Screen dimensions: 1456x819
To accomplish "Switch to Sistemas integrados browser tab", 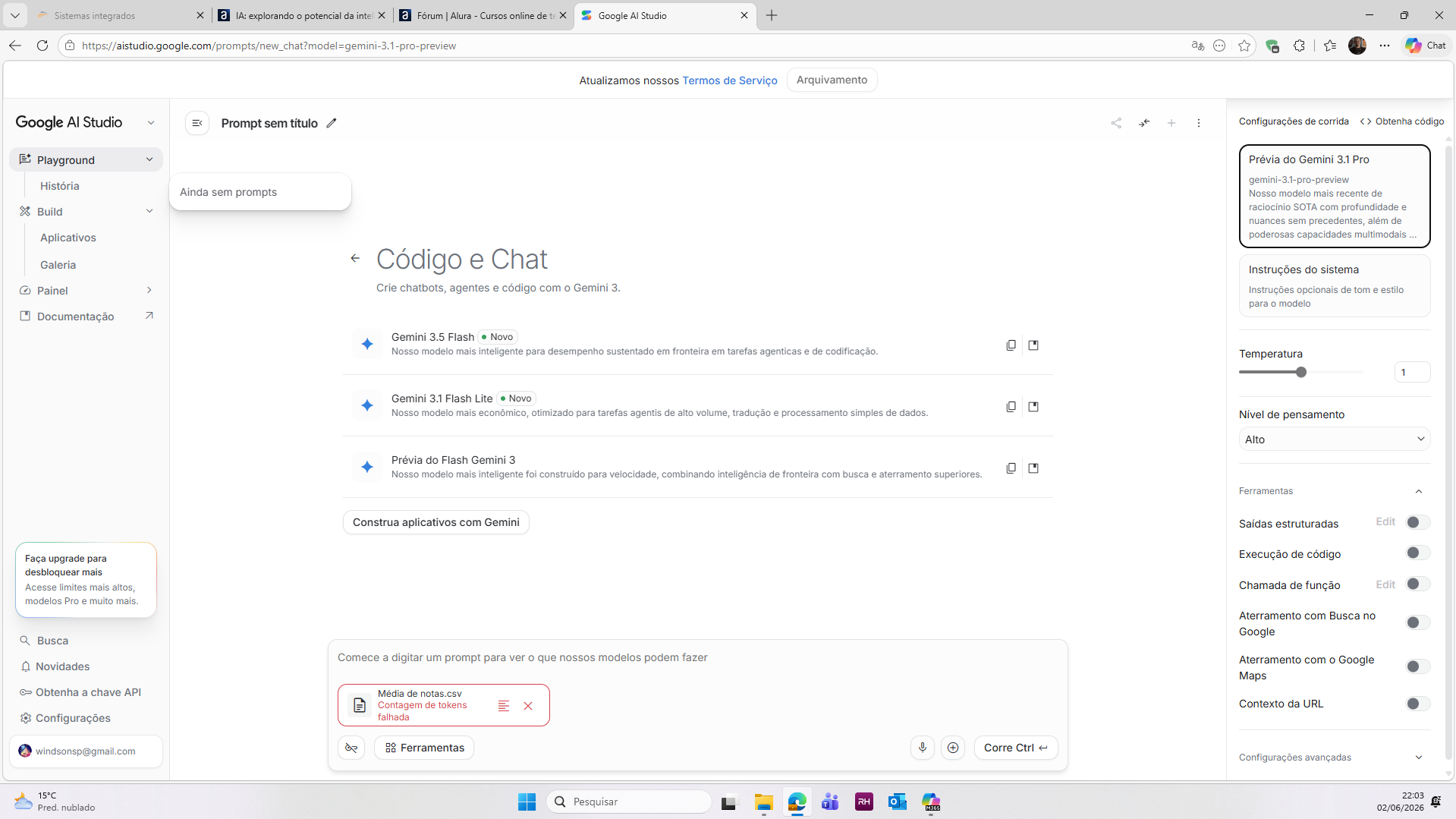I will point(121,15).
